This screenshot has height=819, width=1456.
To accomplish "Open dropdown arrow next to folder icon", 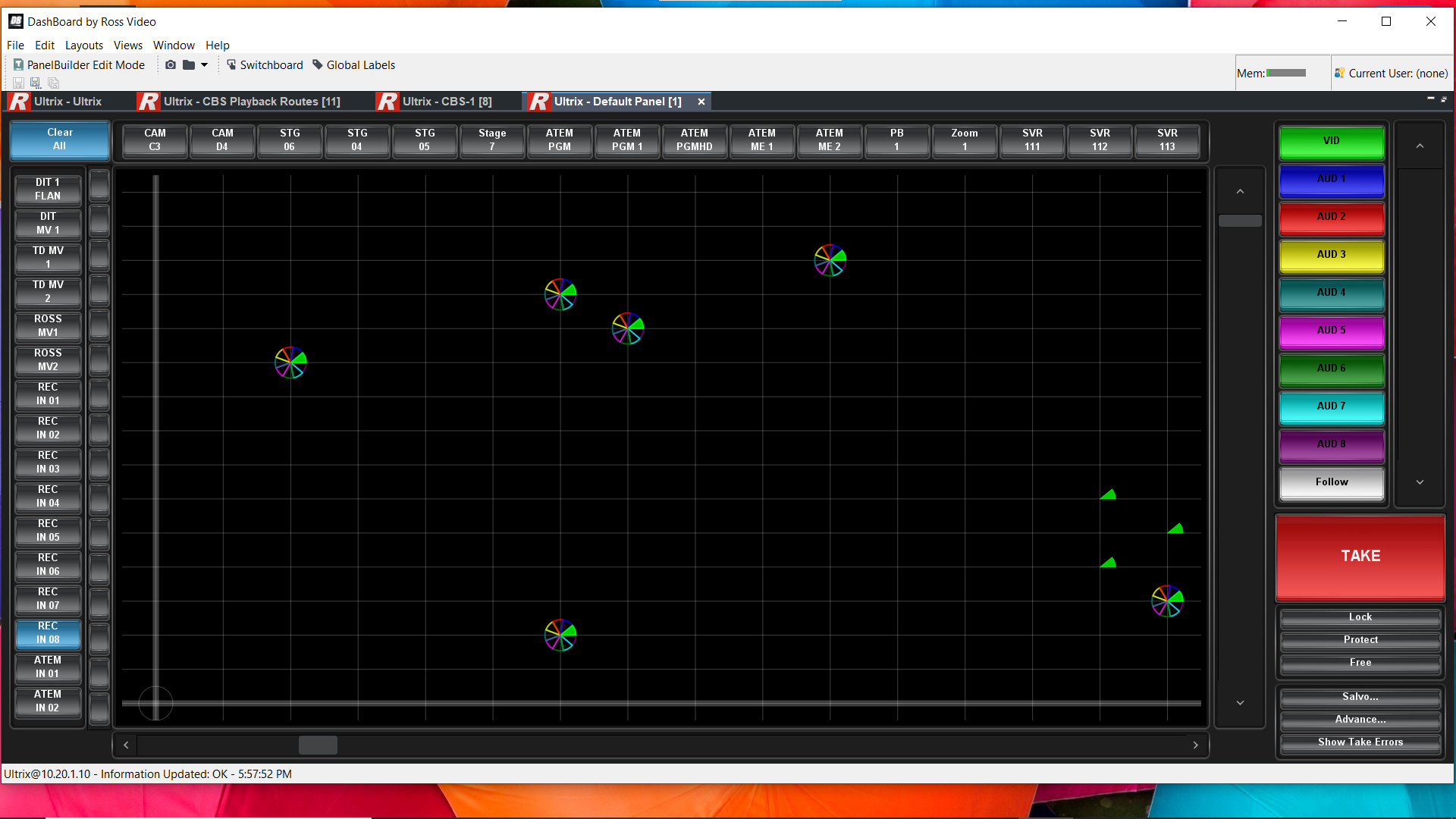I will 204,65.
